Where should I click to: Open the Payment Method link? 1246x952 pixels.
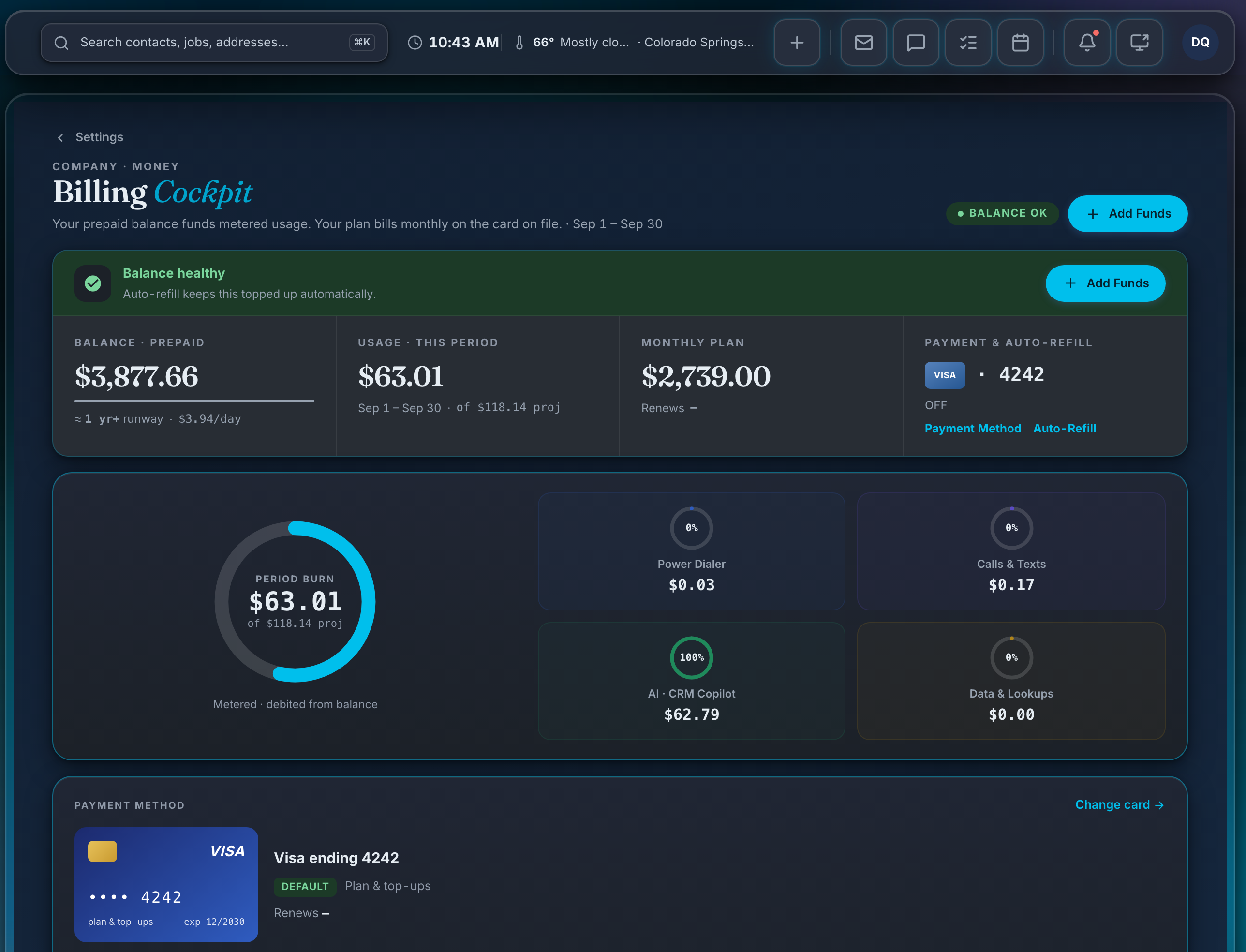click(x=973, y=429)
